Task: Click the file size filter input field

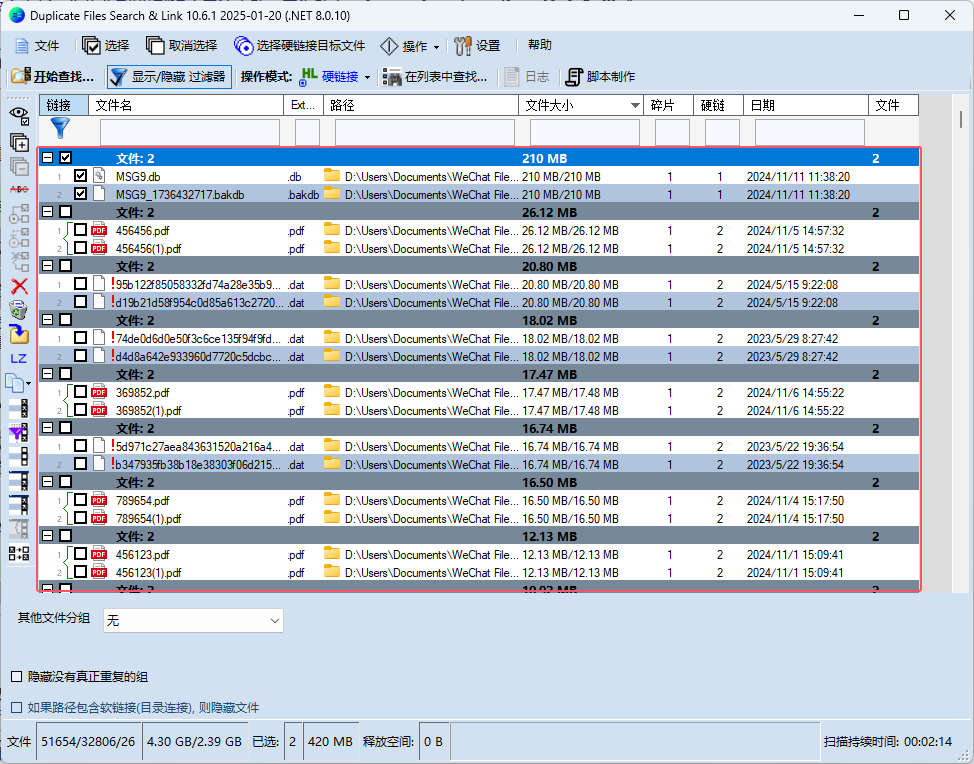Action: pos(585,132)
